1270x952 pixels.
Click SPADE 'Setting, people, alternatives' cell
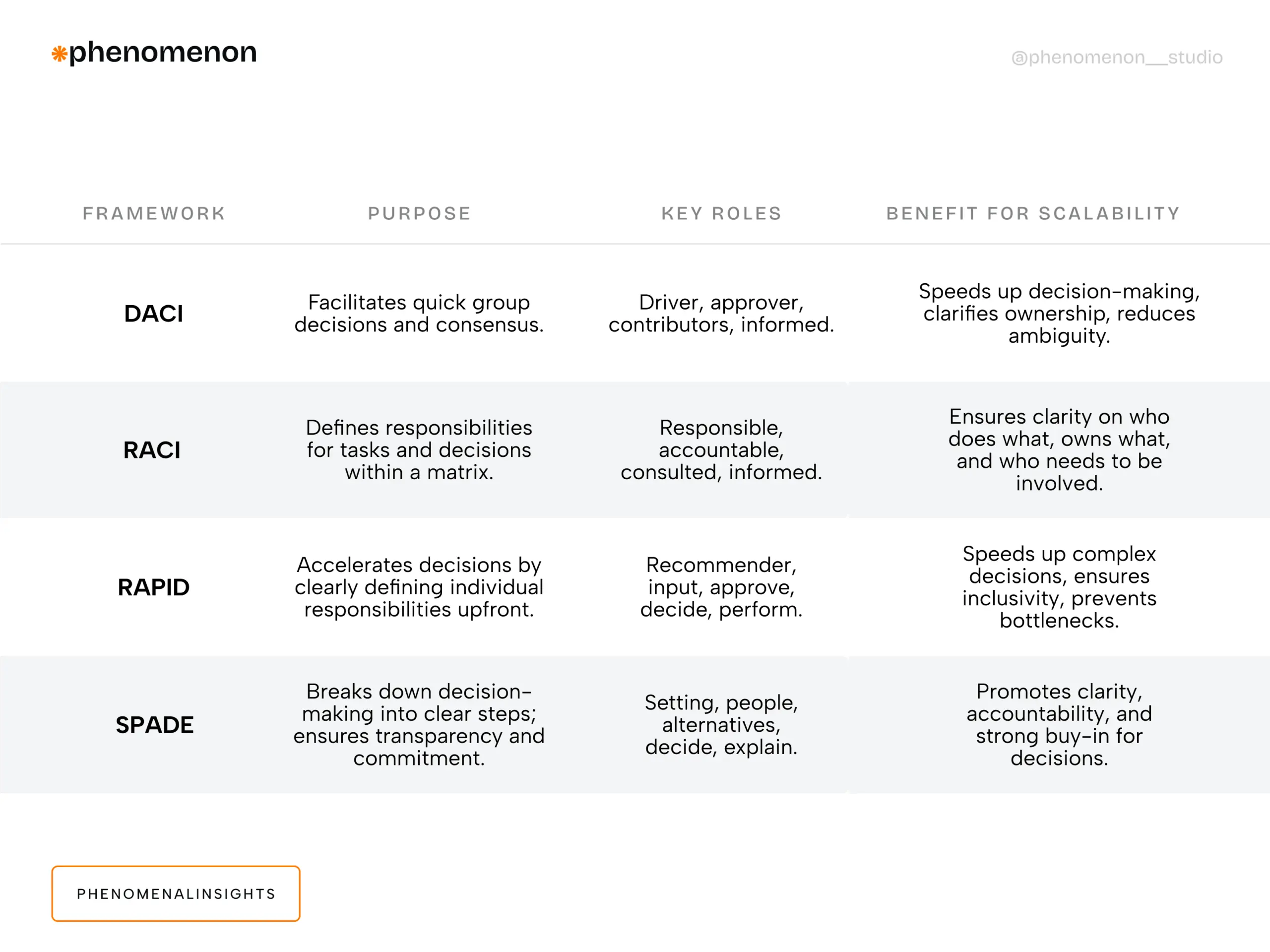click(721, 725)
